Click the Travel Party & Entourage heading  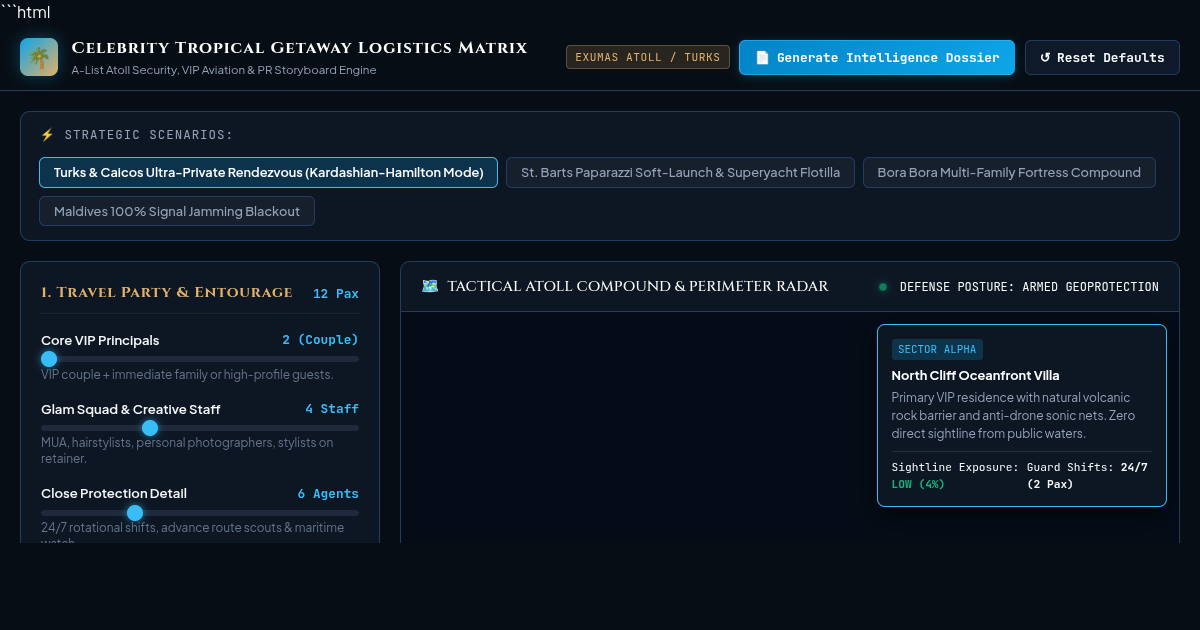click(167, 293)
